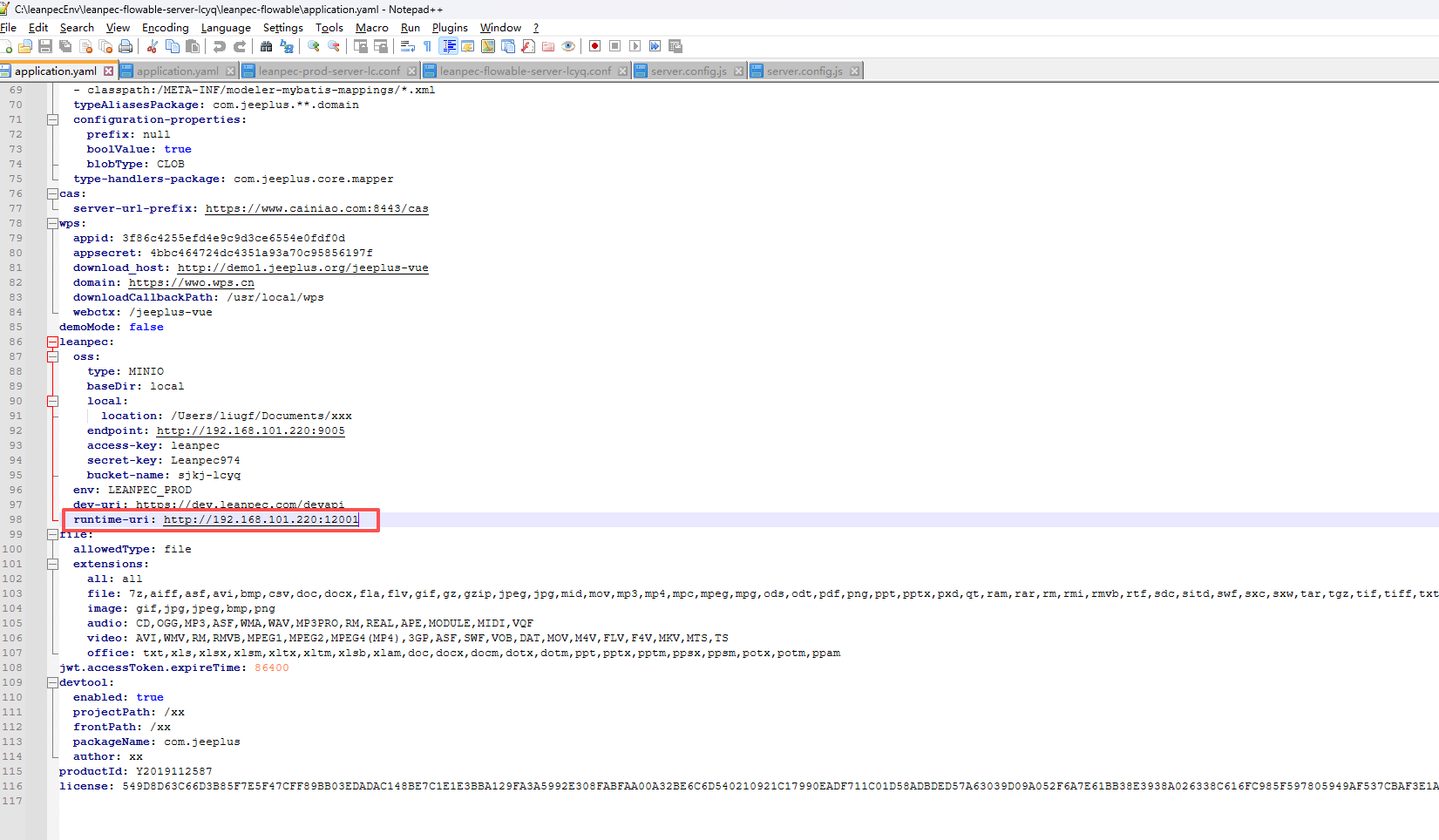This screenshot has height=840, width=1439.
Task: Run the macro multiple times icon
Action: click(655, 46)
